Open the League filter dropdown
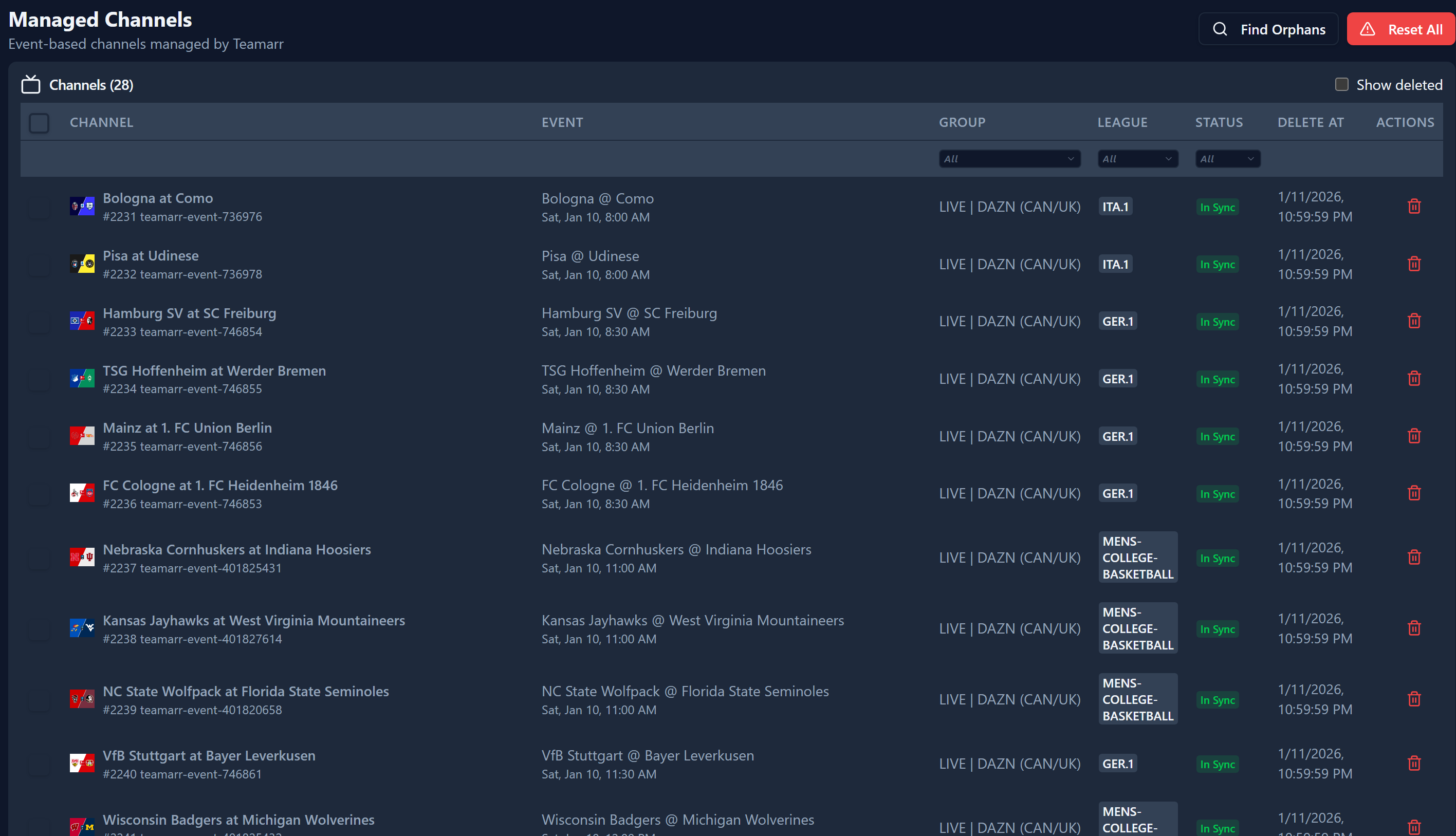1456x836 pixels. point(1137,159)
